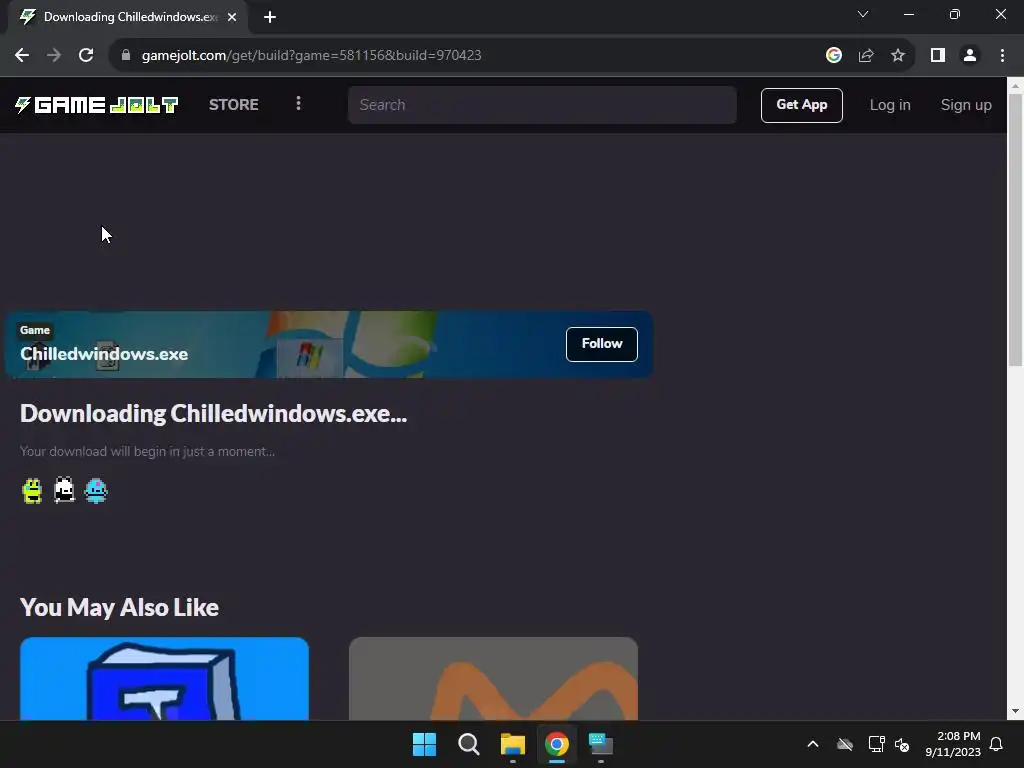Viewport: 1024px width, 768px height.
Task: Click the white pixel character icon
Action: tap(64, 490)
